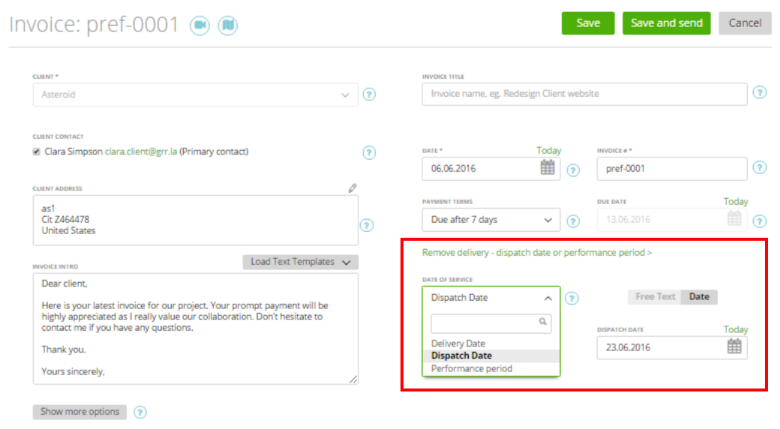780x429 pixels.
Task: Click the Due Date field showing 13.06.2016
Action: tap(672, 219)
